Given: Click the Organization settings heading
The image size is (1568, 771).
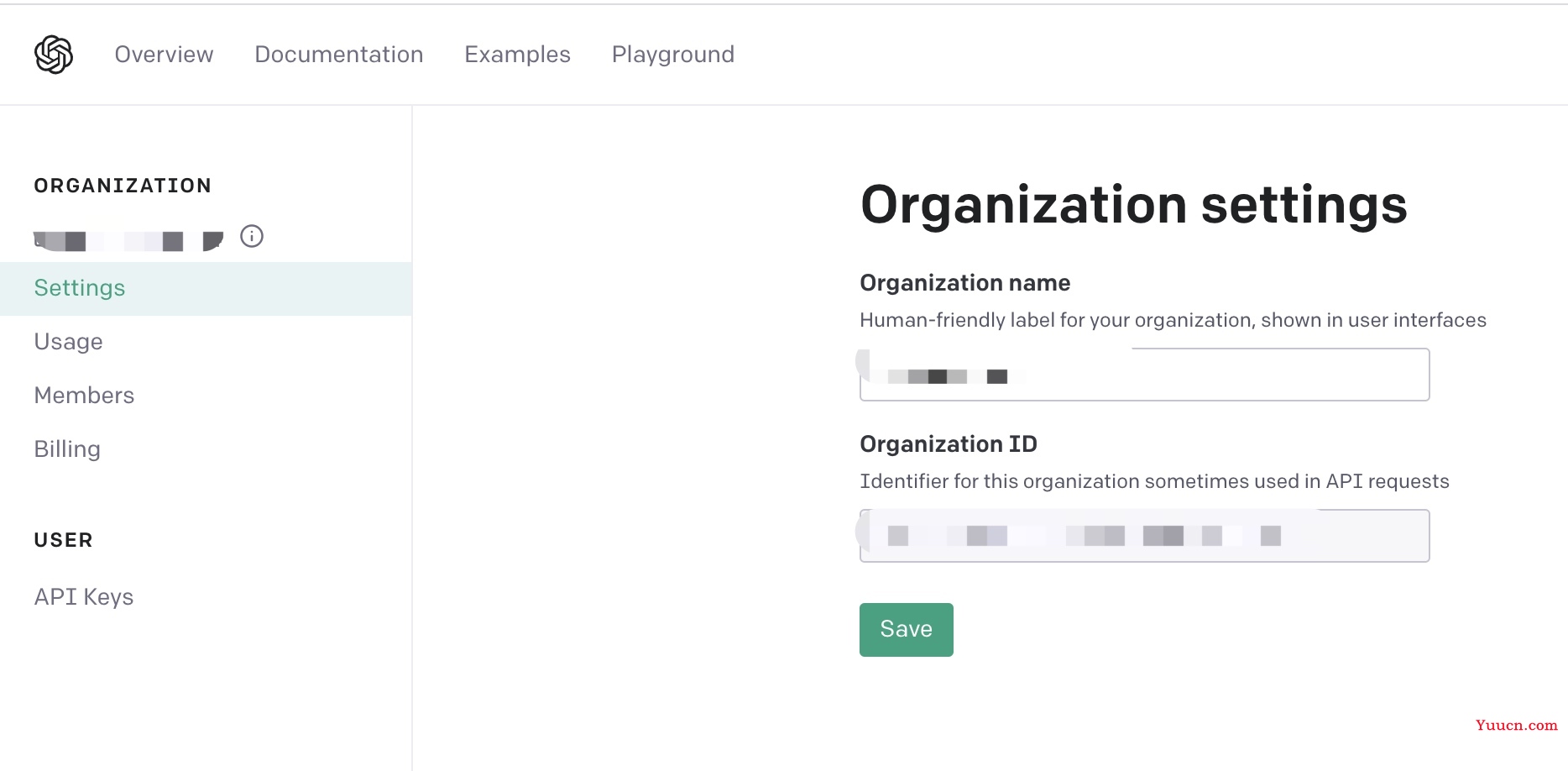Looking at the screenshot, I should (x=1133, y=205).
